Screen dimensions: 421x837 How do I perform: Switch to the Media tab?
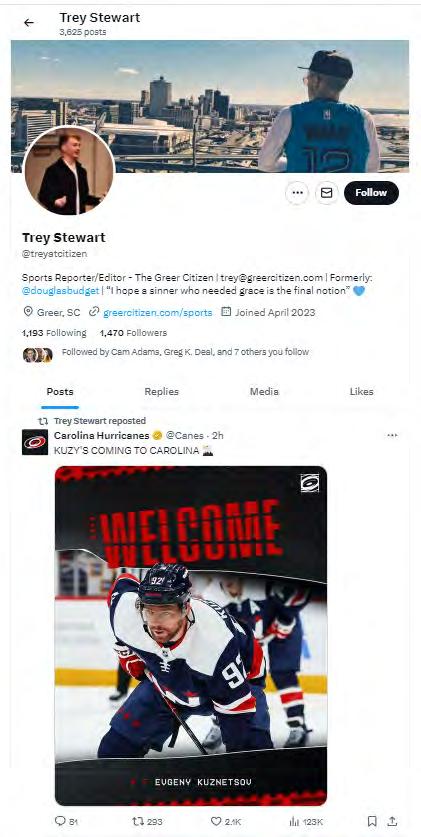[x=264, y=392]
